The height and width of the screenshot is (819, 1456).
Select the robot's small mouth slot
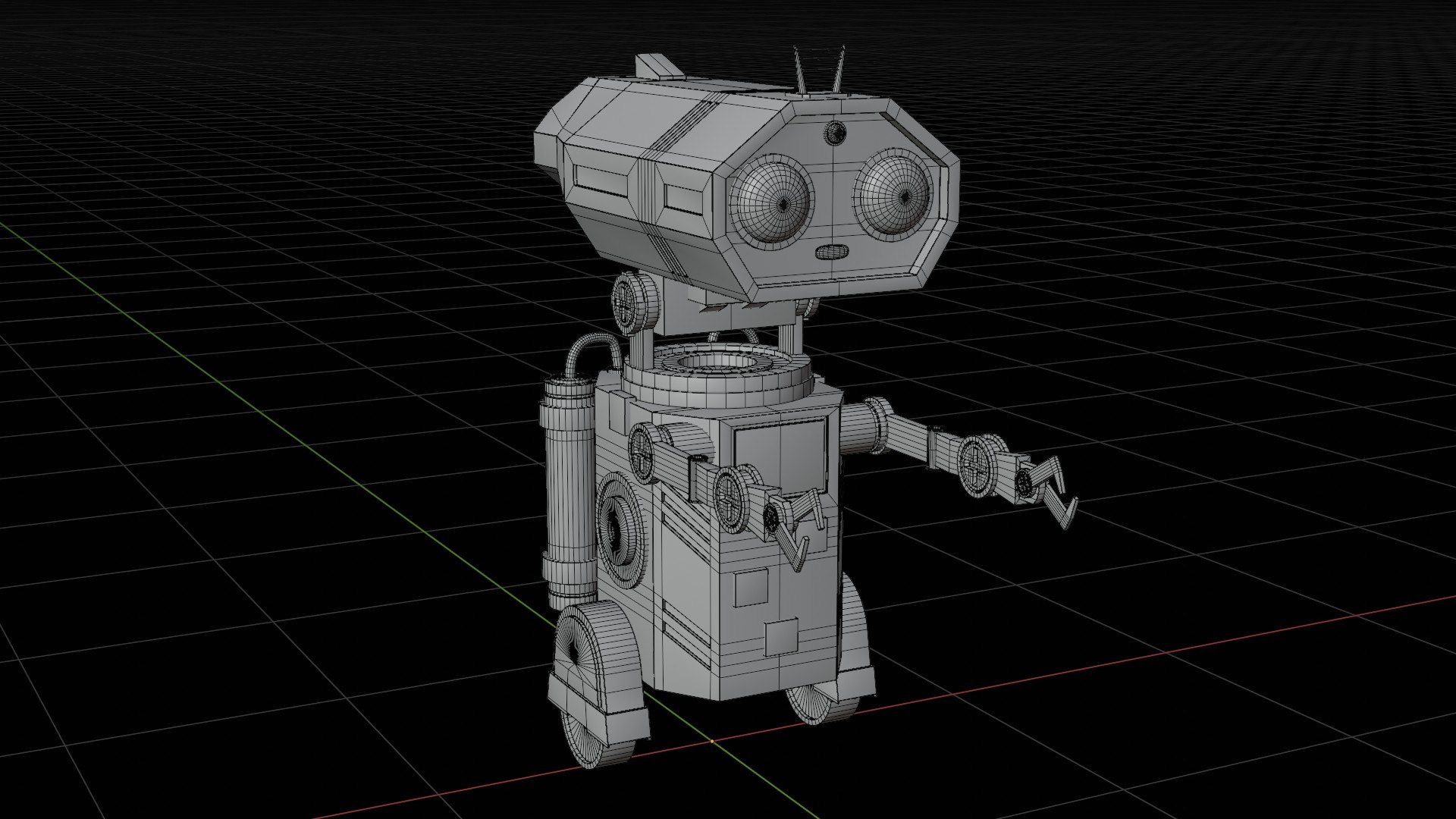[x=832, y=252]
